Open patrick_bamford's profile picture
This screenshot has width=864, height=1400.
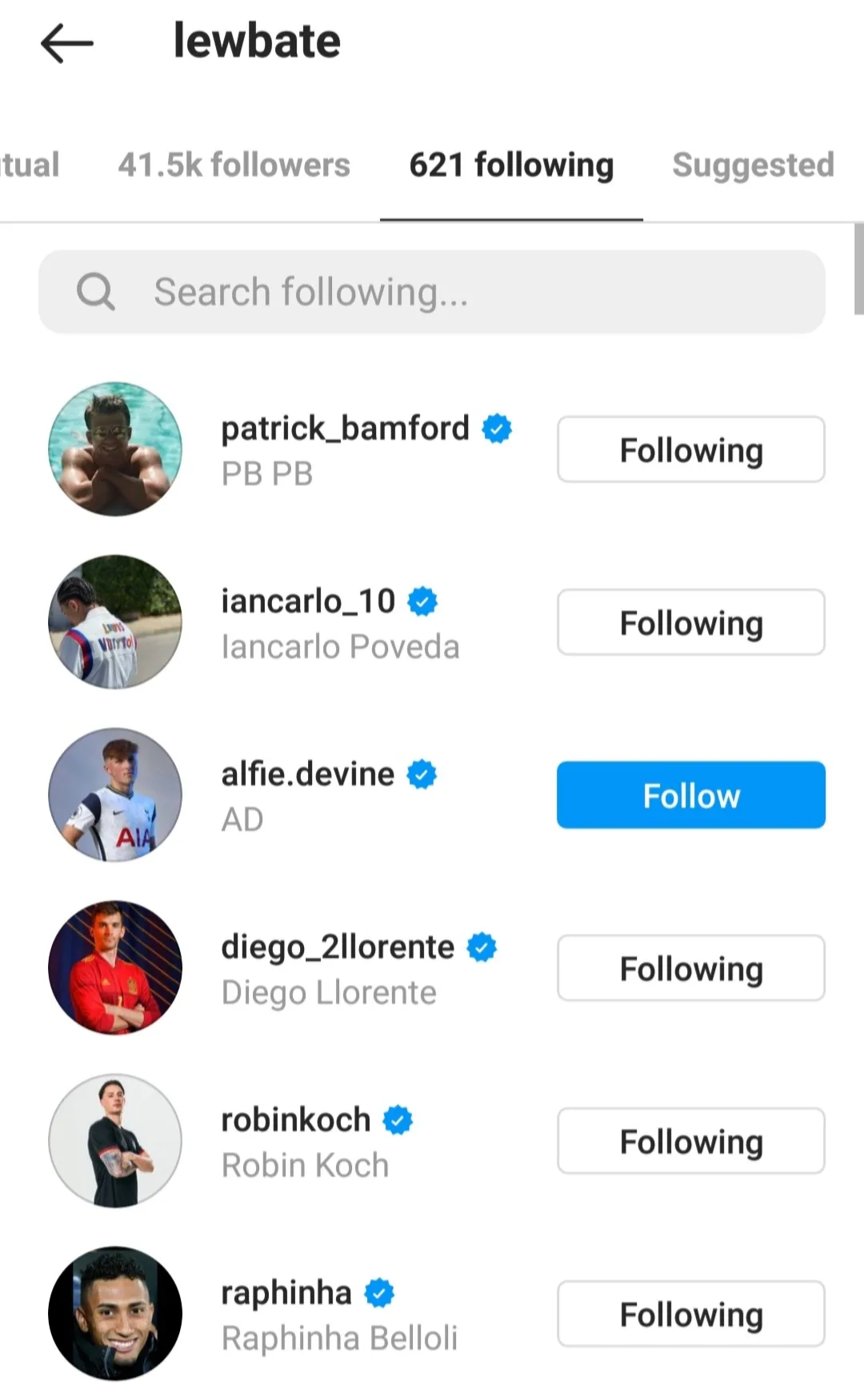pyautogui.click(x=115, y=449)
